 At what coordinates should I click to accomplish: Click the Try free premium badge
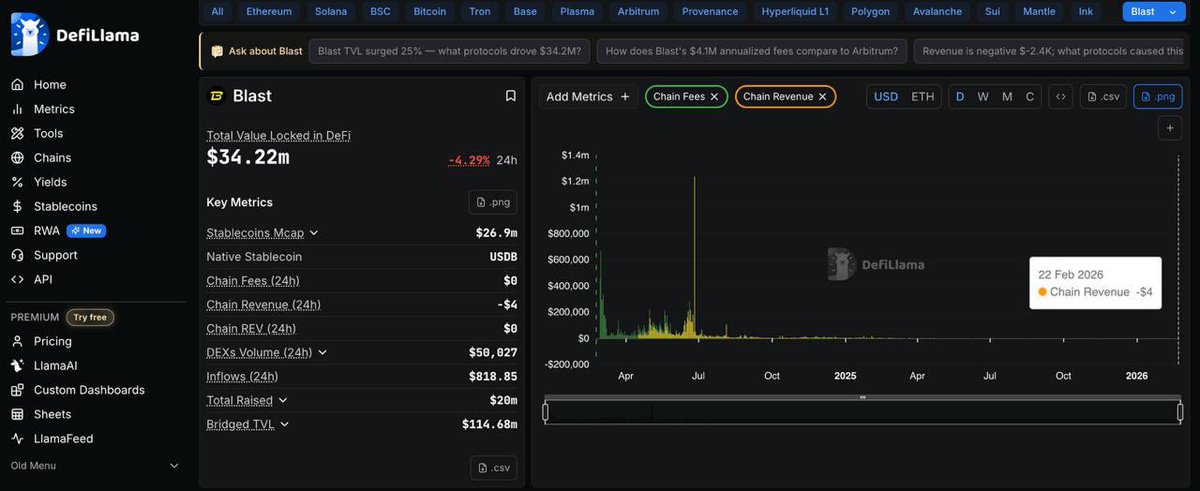pos(90,317)
